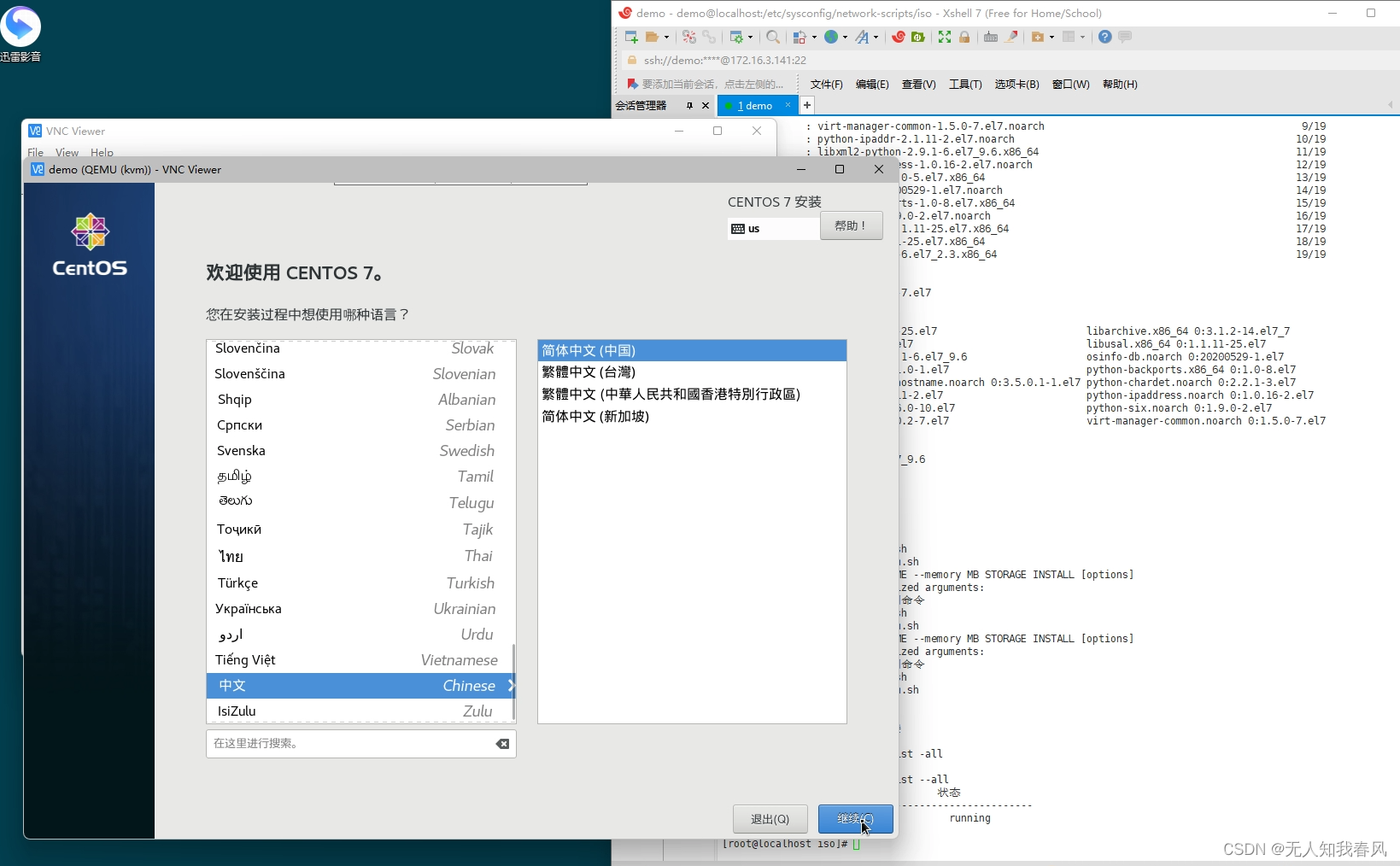Click the Disconnect icon in Xshell toolbar
The width and height of the screenshot is (1400, 866).
[x=689, y=37]
